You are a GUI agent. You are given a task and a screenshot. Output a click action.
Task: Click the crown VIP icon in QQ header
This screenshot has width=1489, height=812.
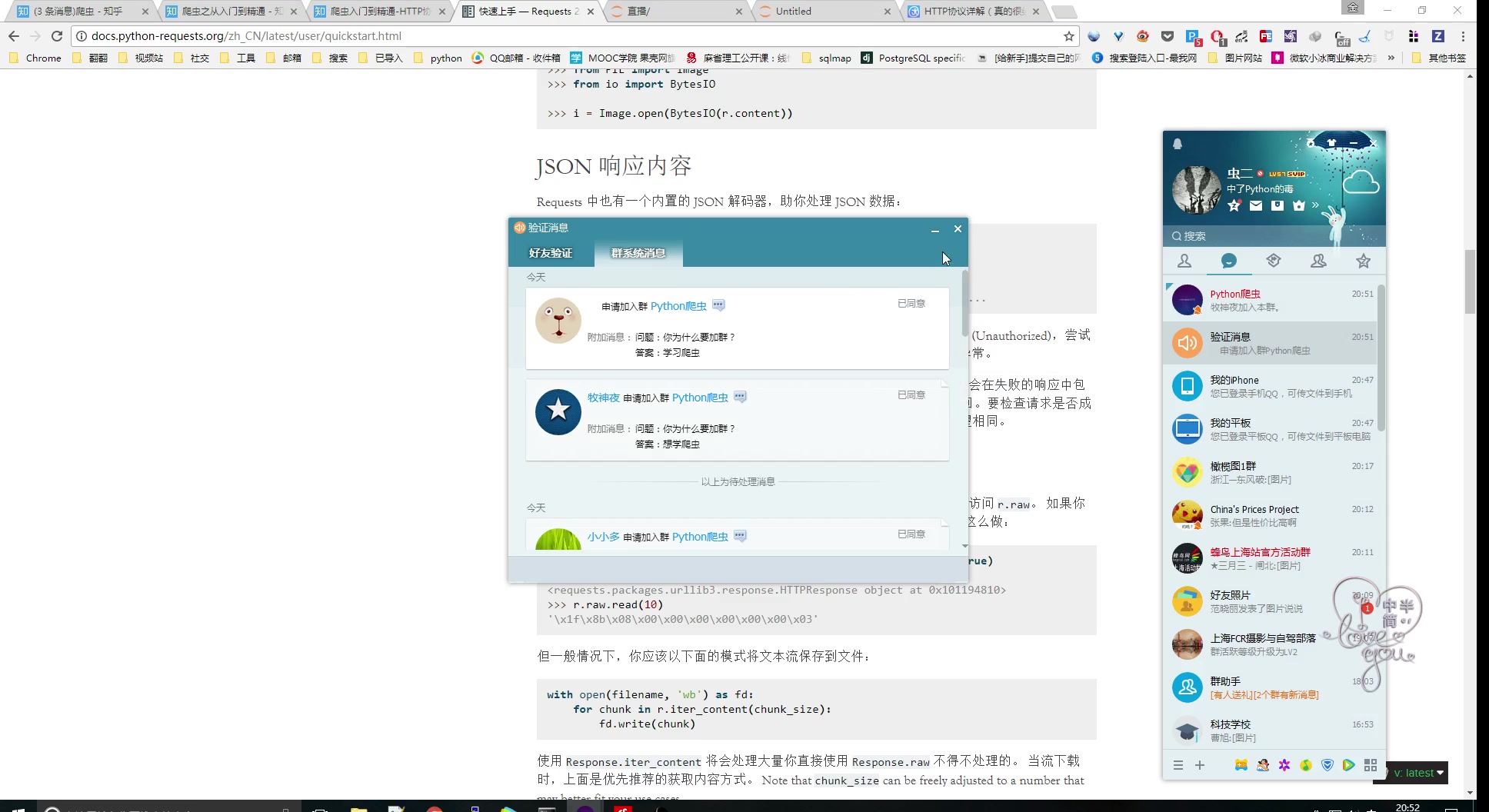tap(1299, 205)
